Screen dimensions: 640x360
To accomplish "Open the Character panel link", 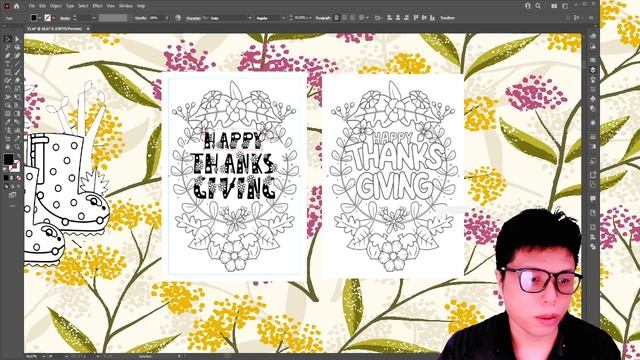I will (x=193, y=18).
